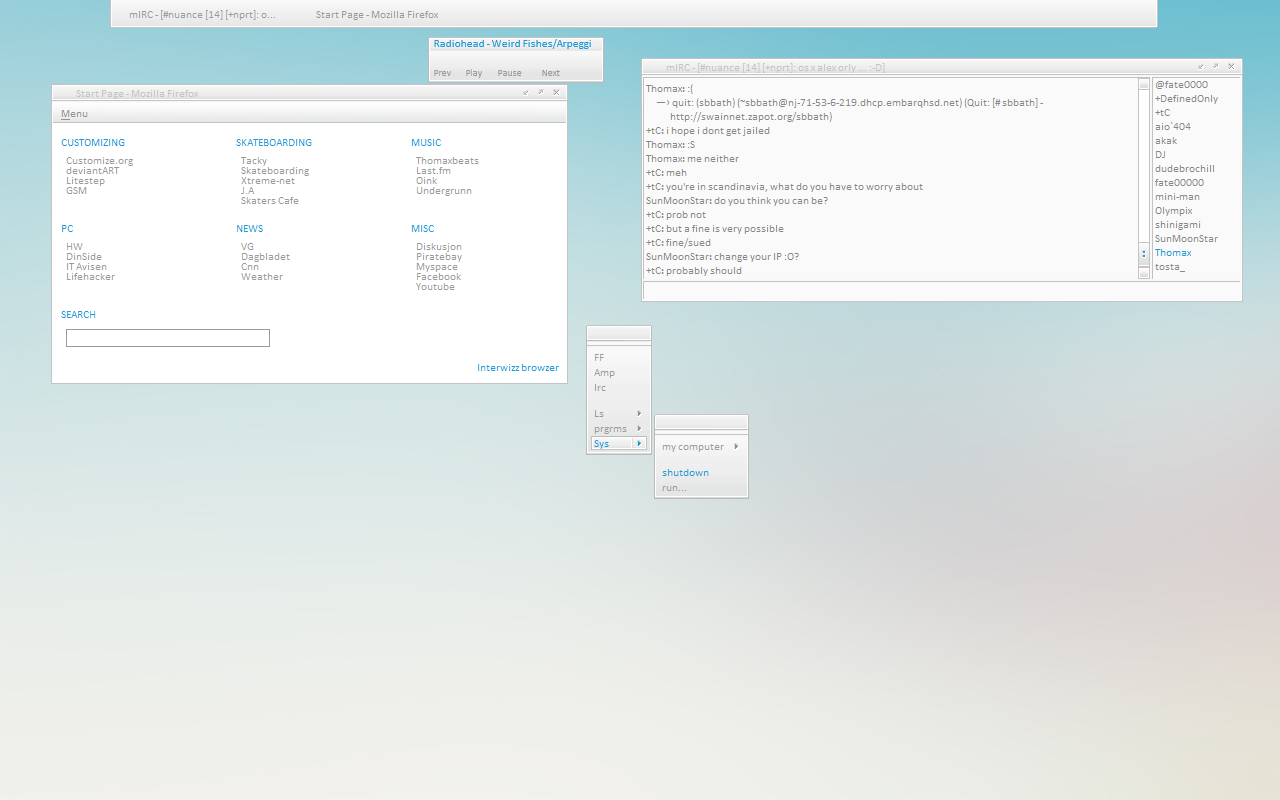The width and height of the screenshot is (1280, 800).
Task: Open the Thomaxbeats link
Action: pos(447,161)
